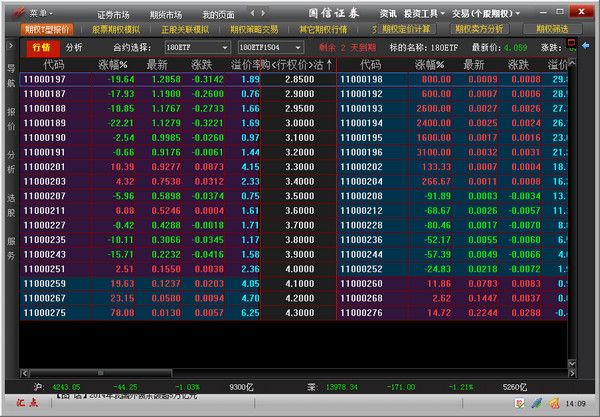Click the 期权卖方分析 button
This screenshot has width=600, height=417.
(x=479, y=29)
